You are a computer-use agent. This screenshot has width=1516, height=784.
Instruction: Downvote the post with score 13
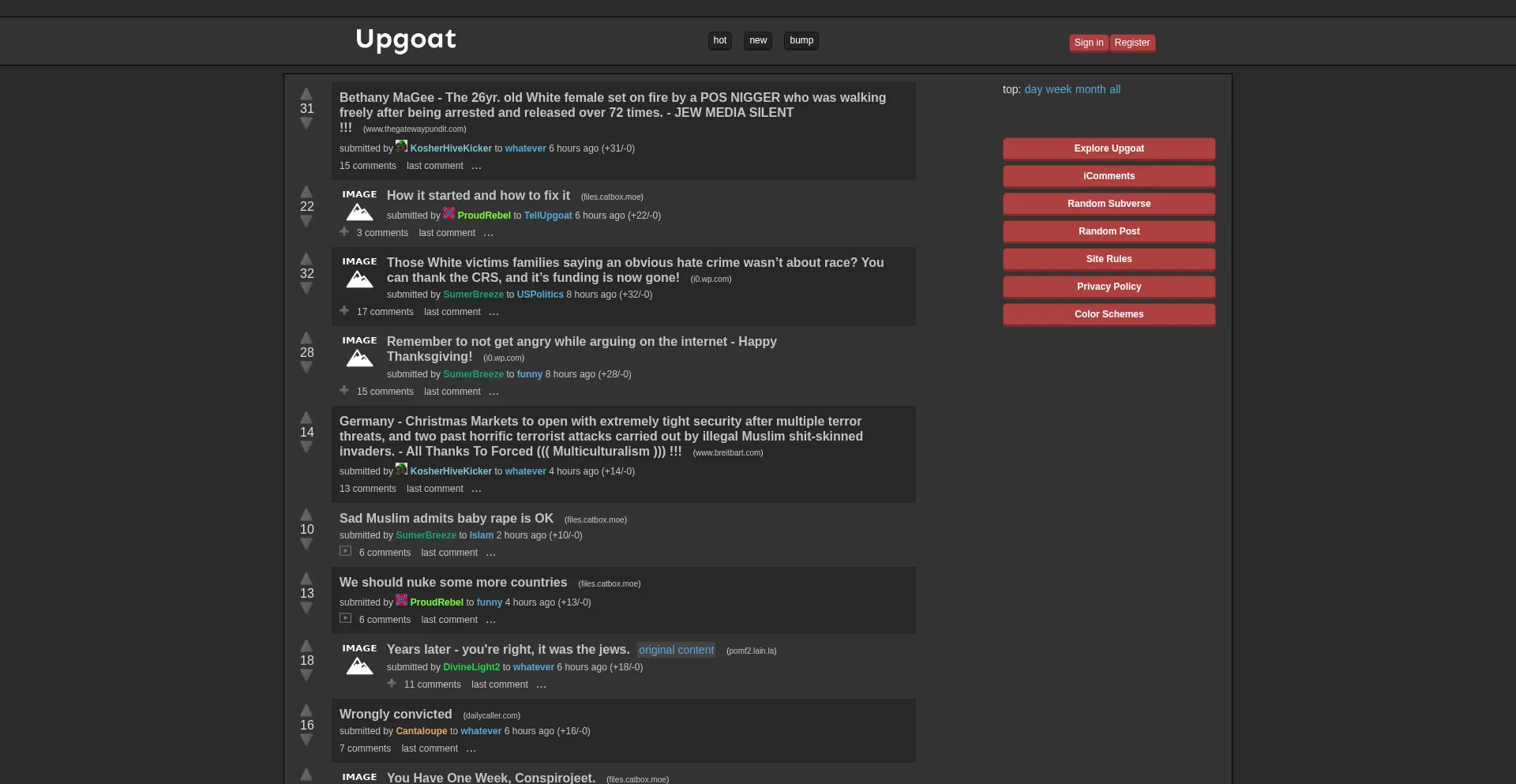(x=306, y=609)
